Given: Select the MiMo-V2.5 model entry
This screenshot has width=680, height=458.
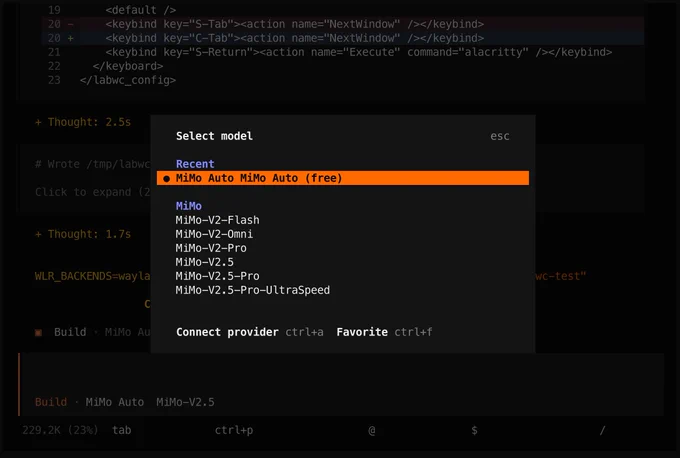Looking at the screenshot, I should [205, 262].
